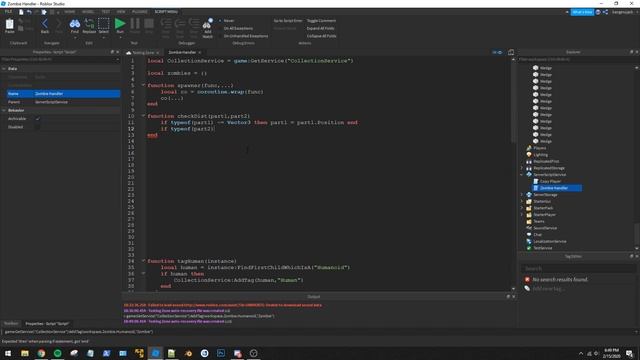
Task: Click Expand All Folds
Action: pyautogui.click(x=320, y=28)
